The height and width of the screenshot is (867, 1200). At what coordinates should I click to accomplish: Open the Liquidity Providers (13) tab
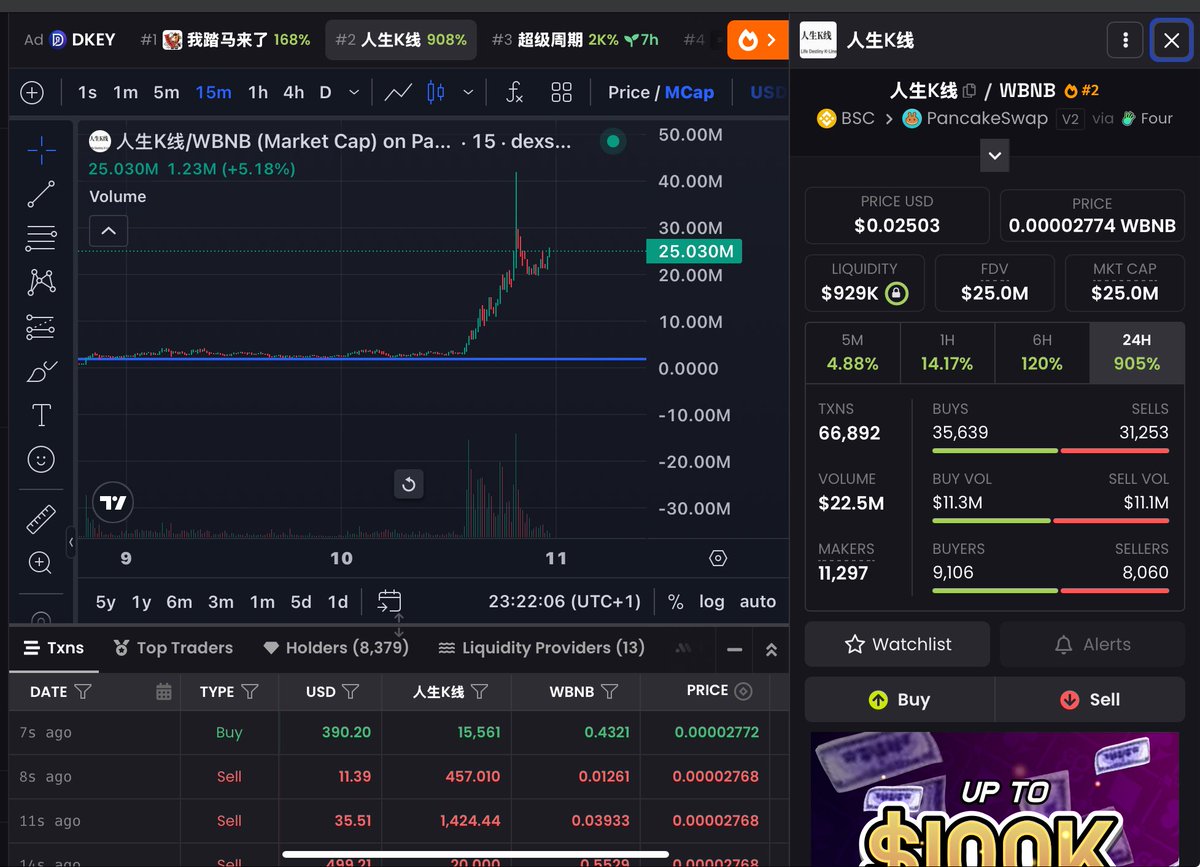[541, 648]
